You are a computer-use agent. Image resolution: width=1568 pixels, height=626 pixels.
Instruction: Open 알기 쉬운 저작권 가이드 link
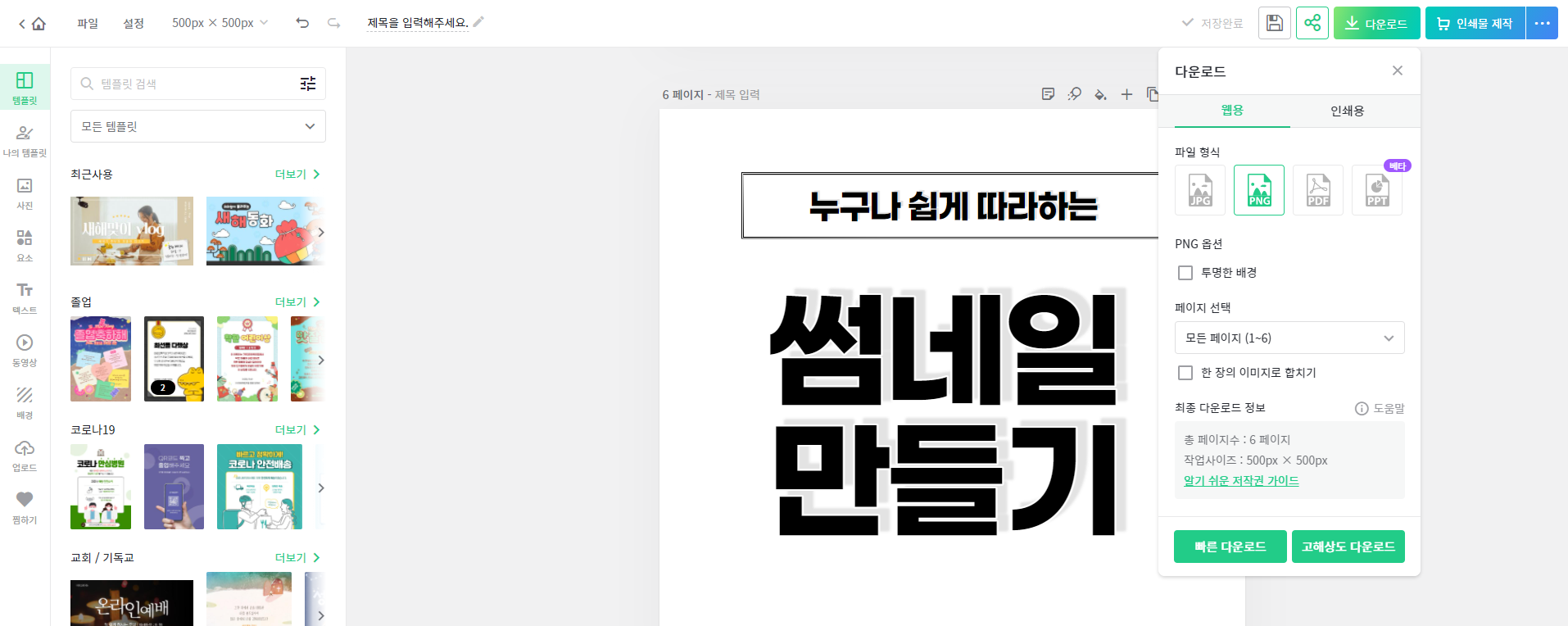1241,481
